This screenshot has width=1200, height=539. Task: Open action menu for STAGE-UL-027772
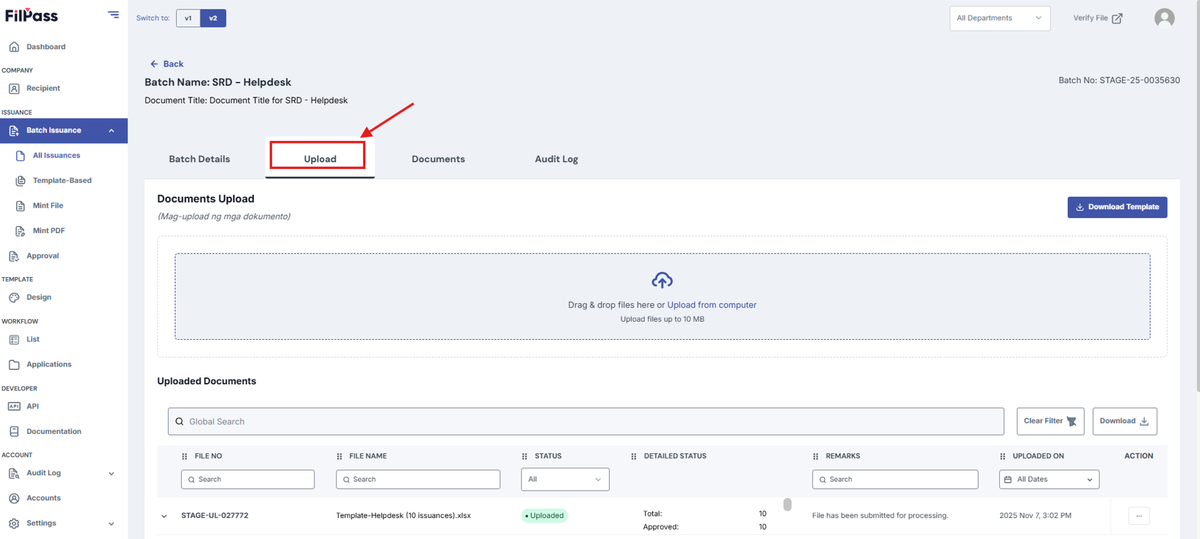click(1138, 516)
